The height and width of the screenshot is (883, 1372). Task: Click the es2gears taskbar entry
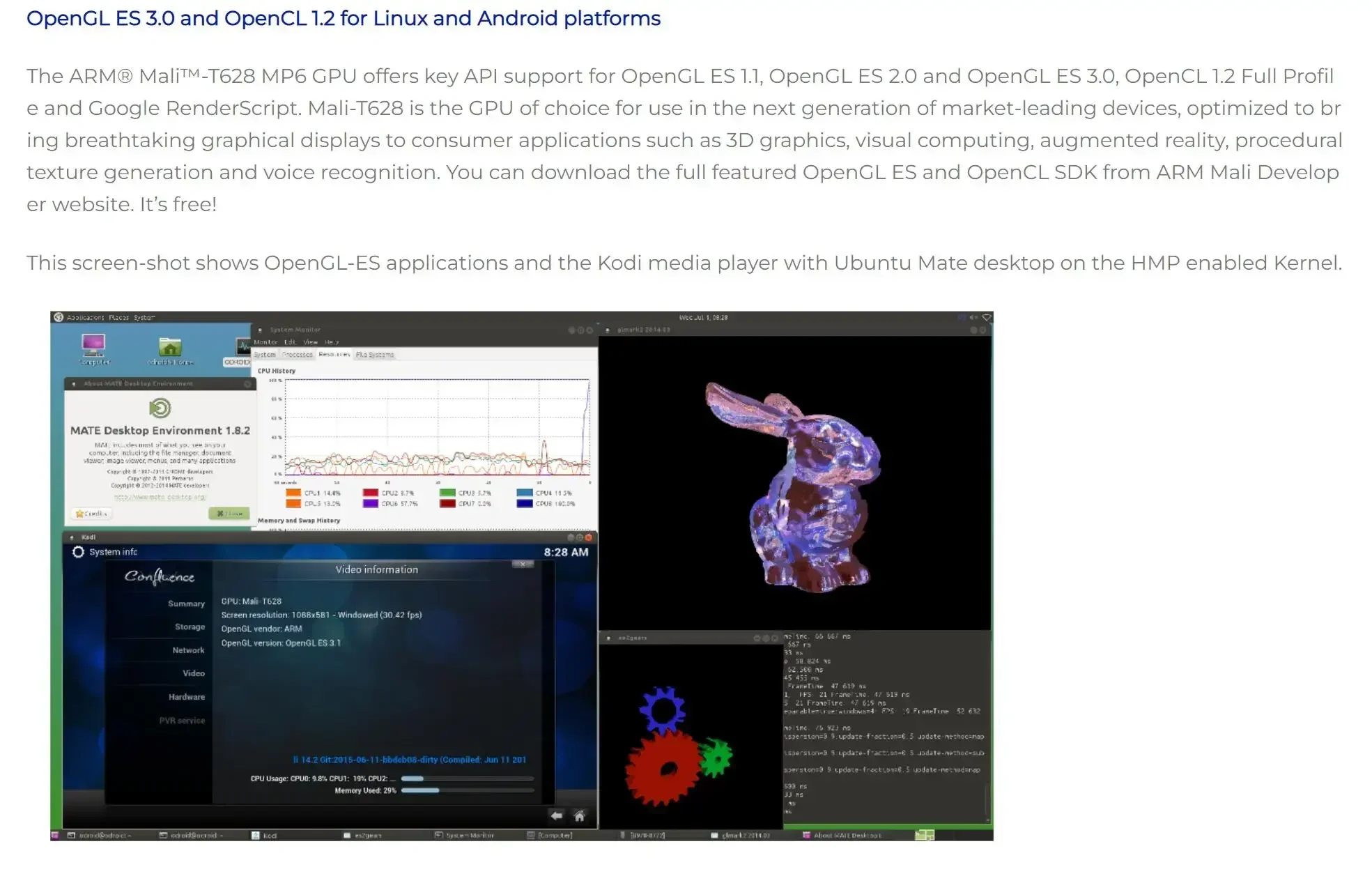[363, 835]
